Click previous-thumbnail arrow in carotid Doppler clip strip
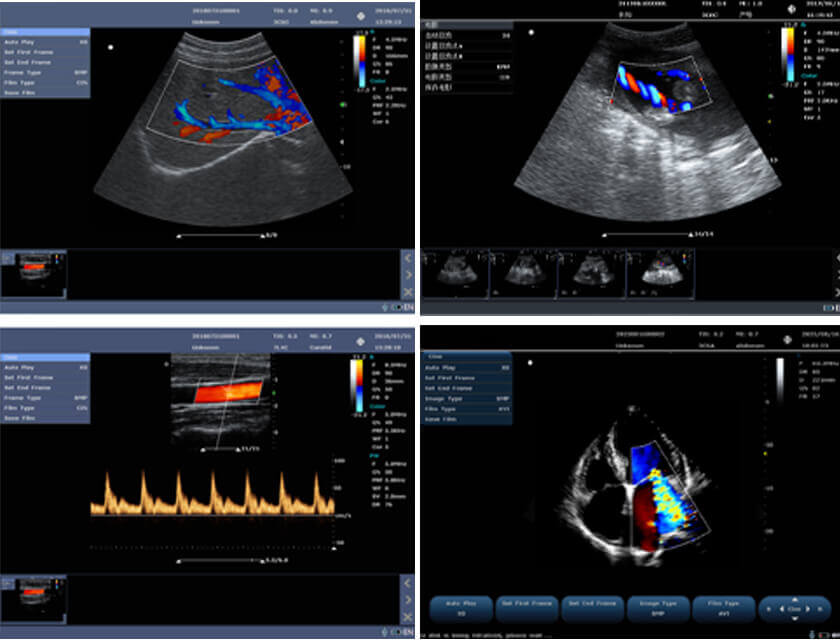This screenshot has width=840, height=640. [x=408, y=583]
